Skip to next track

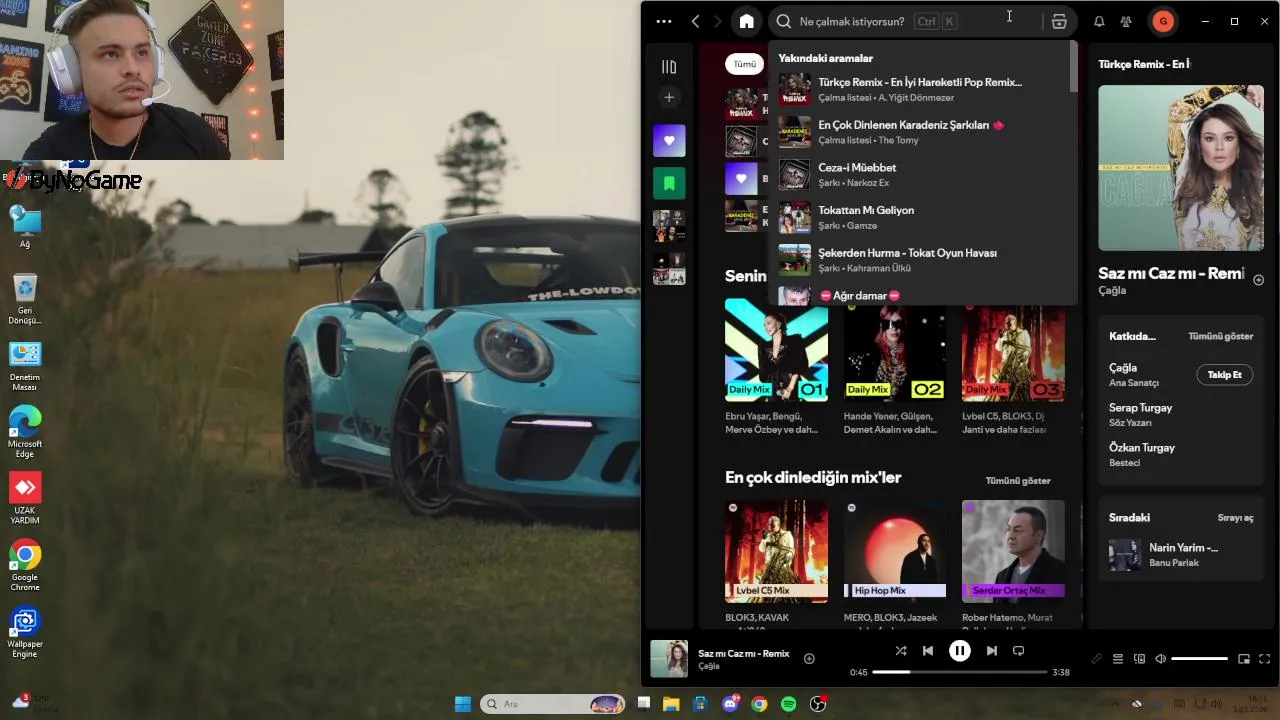(991, 651)
